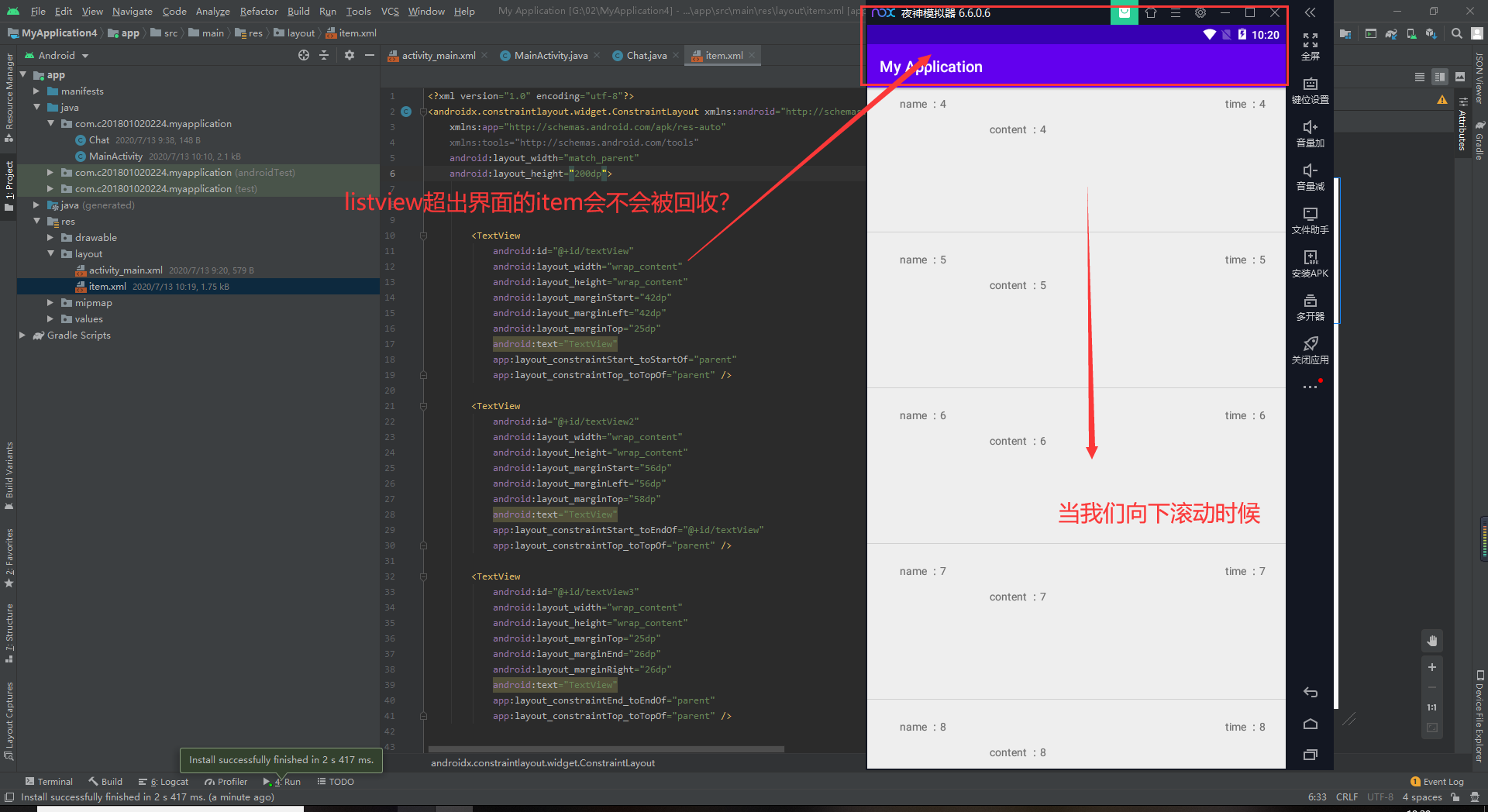Toggle Code-only view in the layout editor
1488x812 pixels.
click(x=1420, y=77)
